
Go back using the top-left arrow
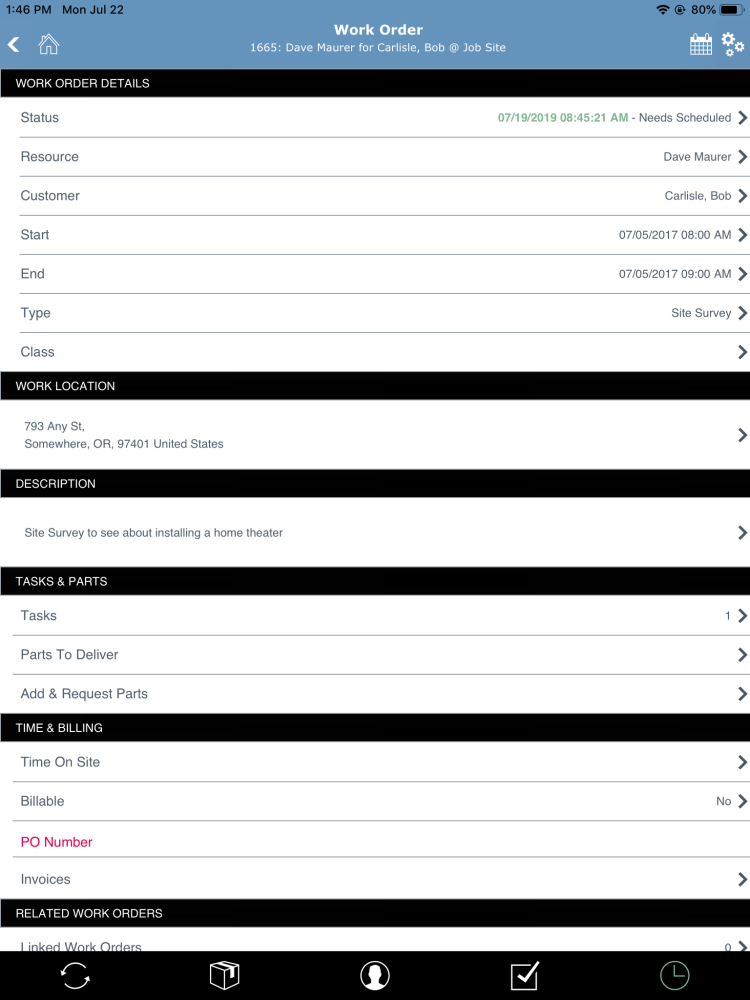13,44
